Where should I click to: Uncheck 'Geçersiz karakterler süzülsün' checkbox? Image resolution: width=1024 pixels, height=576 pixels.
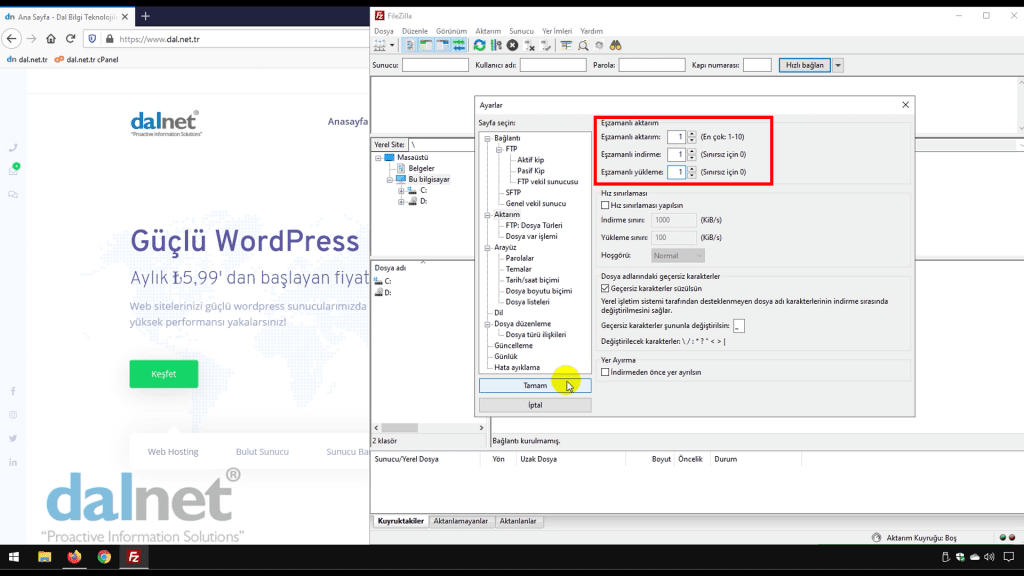(x=605, y=288)
